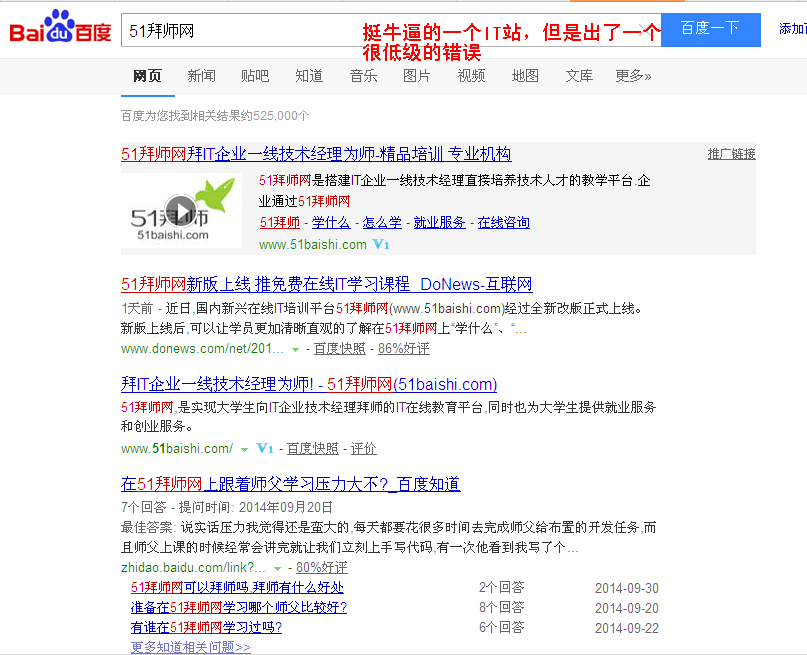Open the 在线咨询 sublink
Viewport: 807px width, 655px height.
(x=503, y=223)
